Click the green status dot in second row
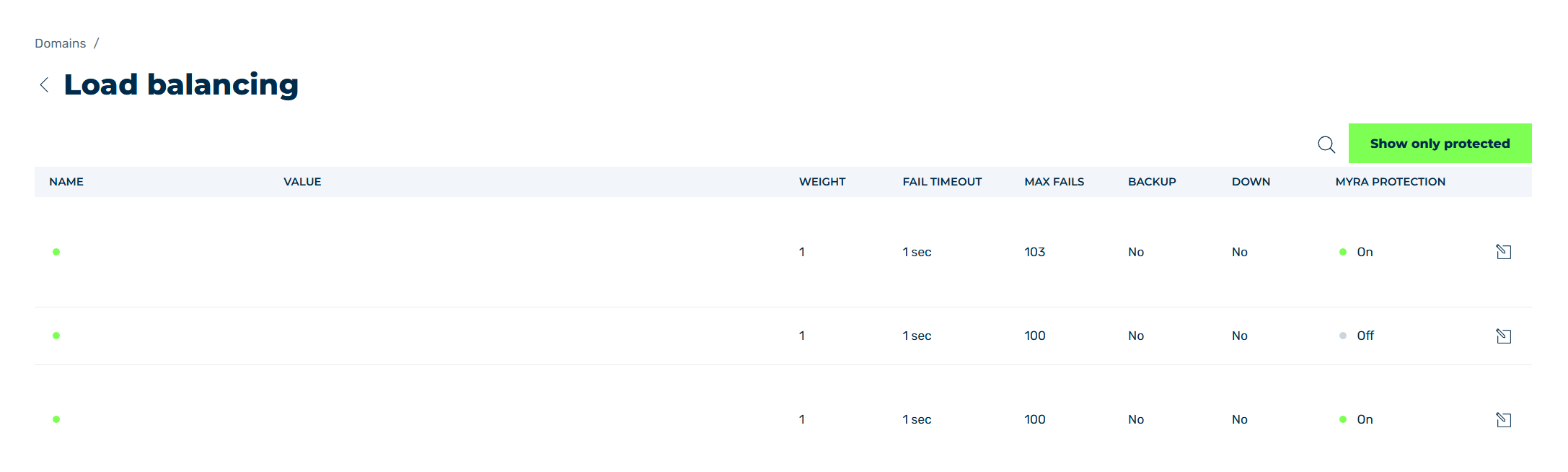The image size is (1568, 472). [x=56, y=336]
